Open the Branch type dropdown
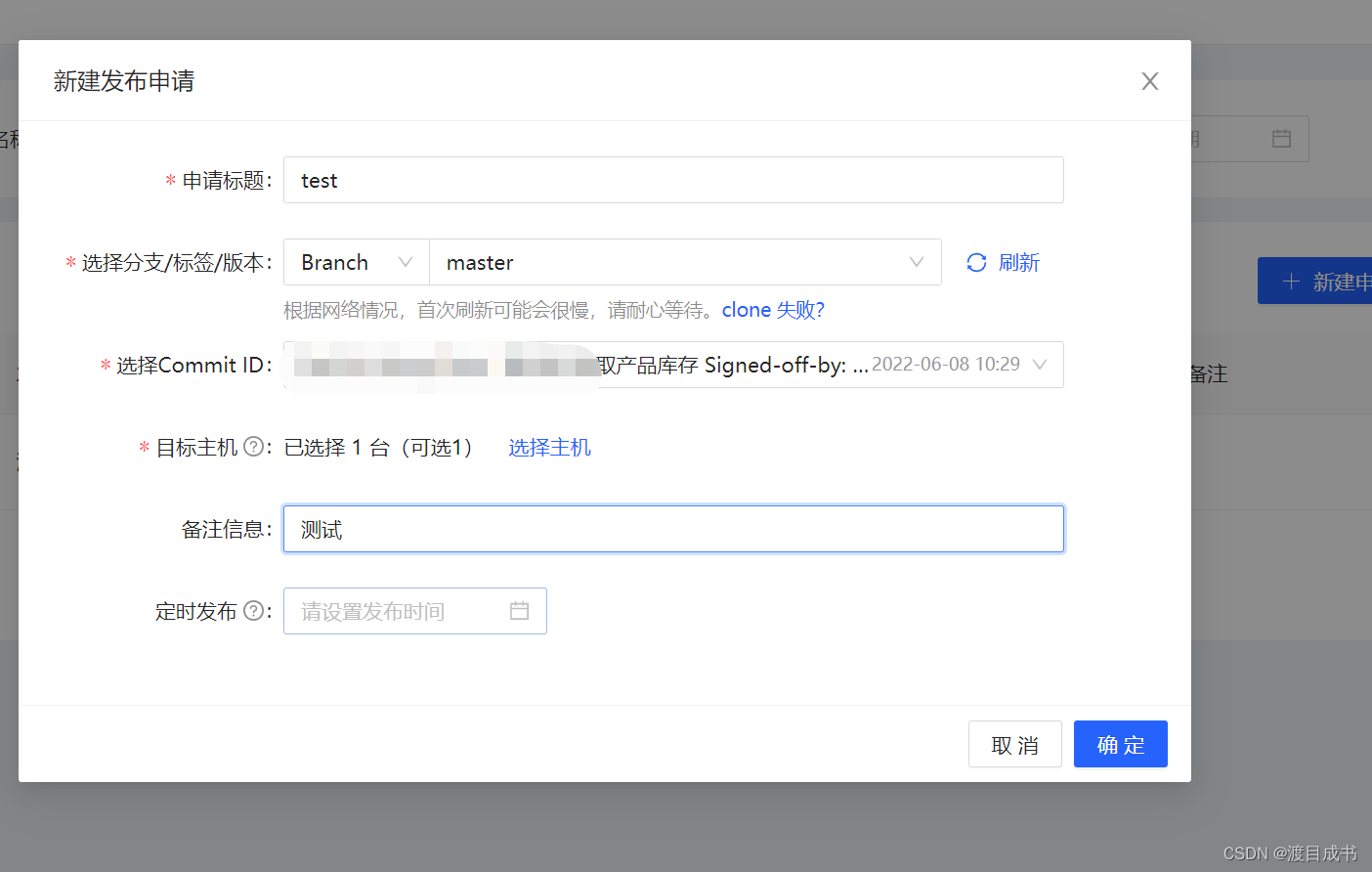 pos(357,262)
